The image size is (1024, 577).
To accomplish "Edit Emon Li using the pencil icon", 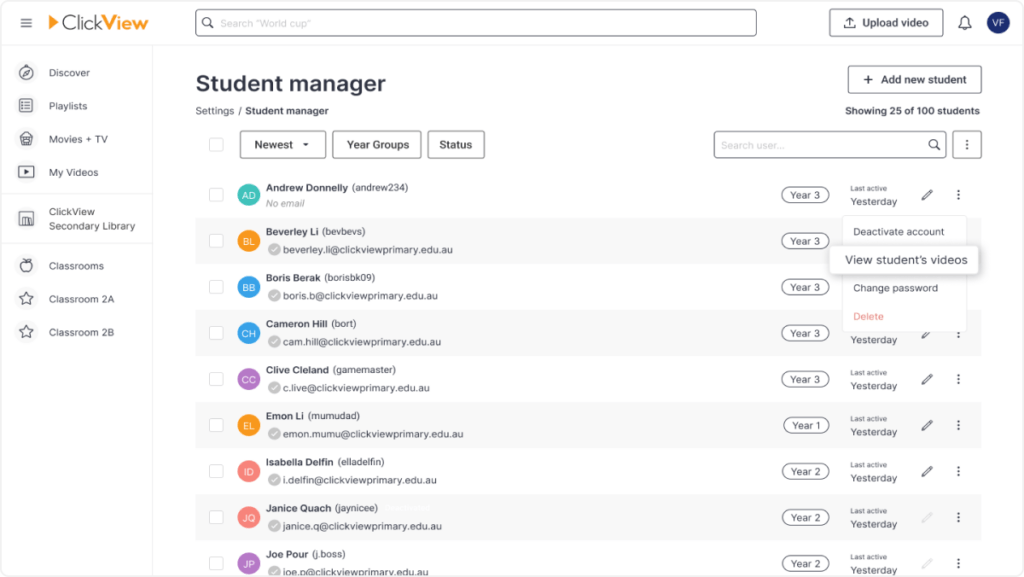I will click(x=927, y=425).
